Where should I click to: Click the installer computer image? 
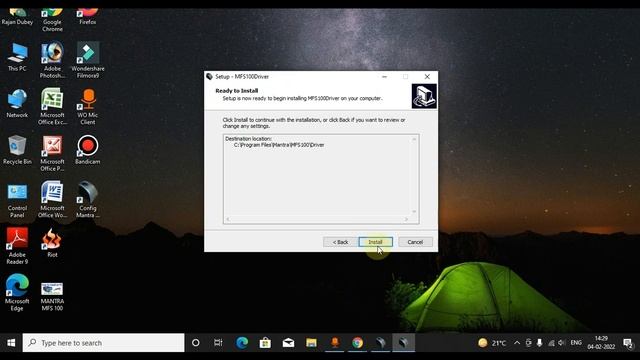(x=424, y=96)
